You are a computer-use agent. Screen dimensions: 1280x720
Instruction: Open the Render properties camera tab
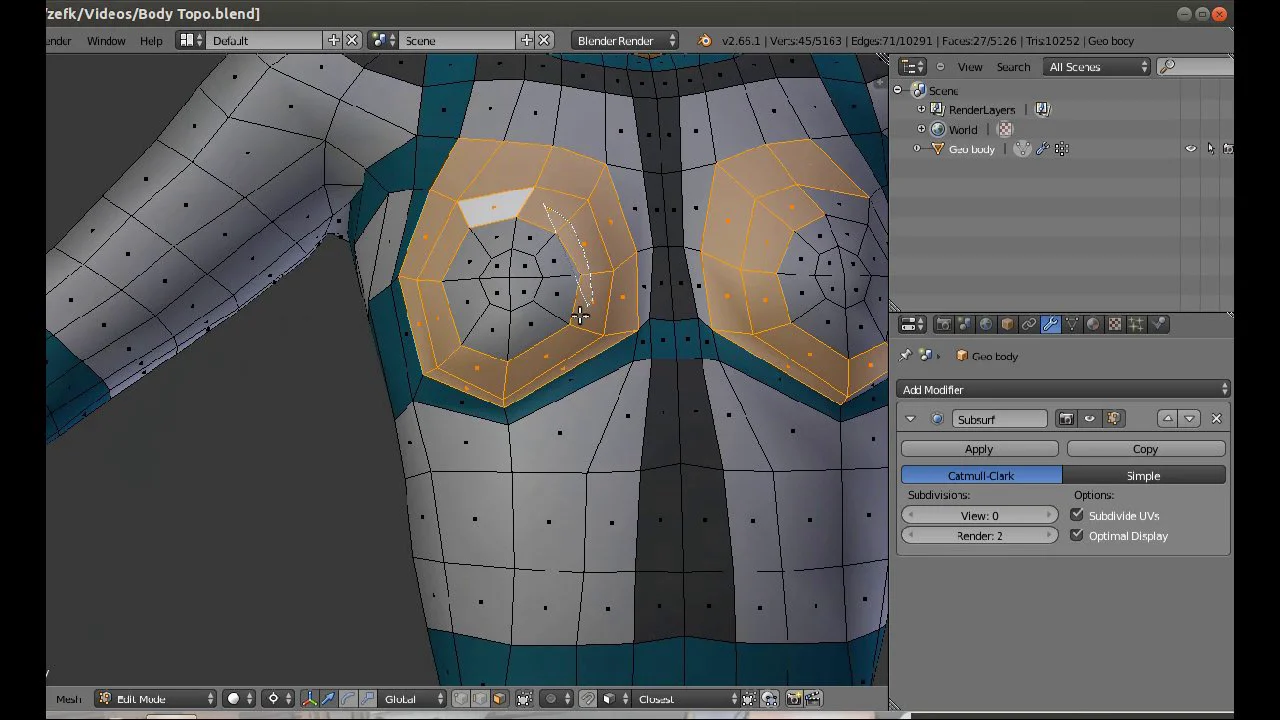pos(943,325)
